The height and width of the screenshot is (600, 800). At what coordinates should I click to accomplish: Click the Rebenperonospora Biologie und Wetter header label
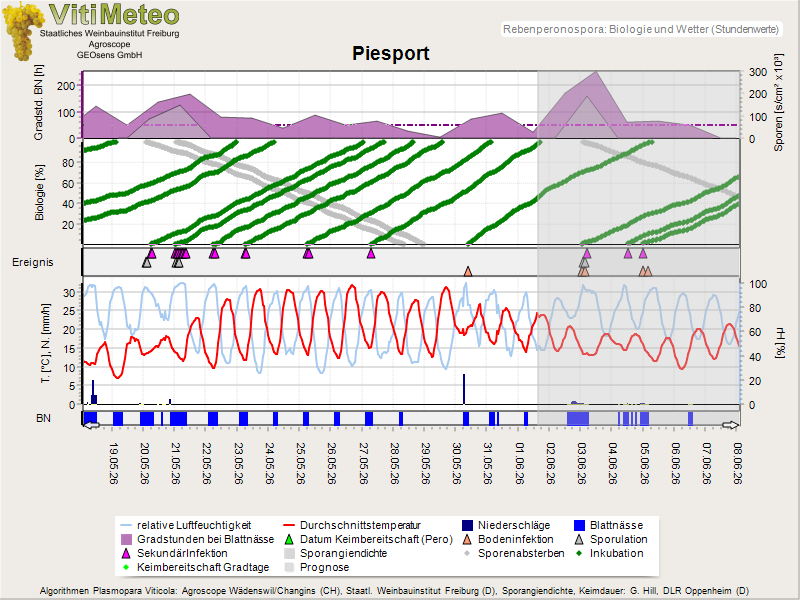(641, 29)
